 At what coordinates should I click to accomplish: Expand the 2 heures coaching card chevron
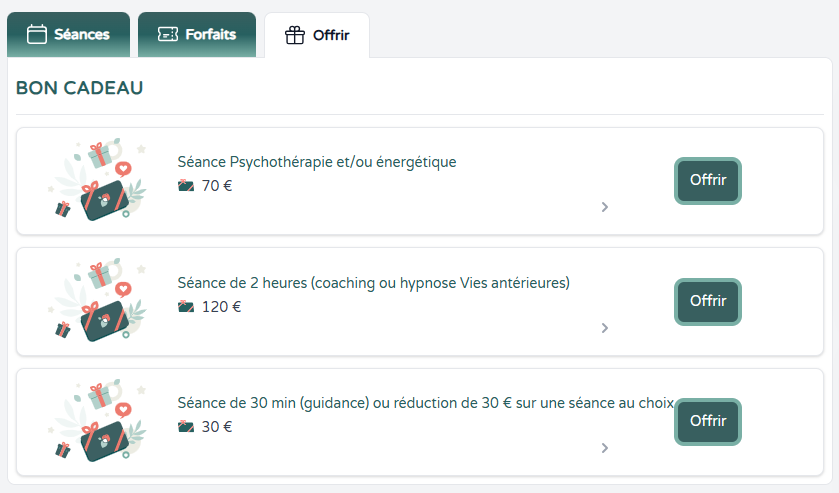605,328
